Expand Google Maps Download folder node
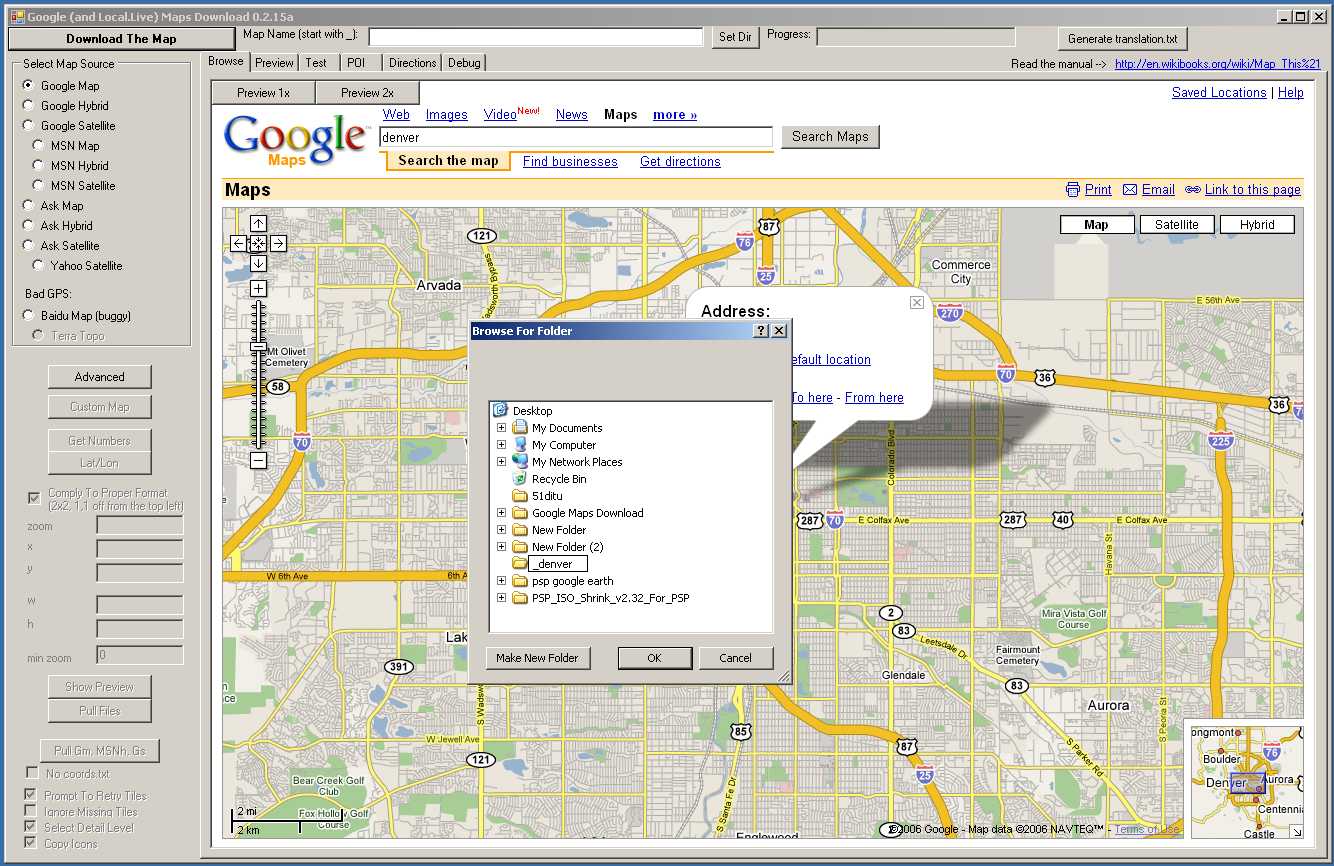 coord(501,513)
